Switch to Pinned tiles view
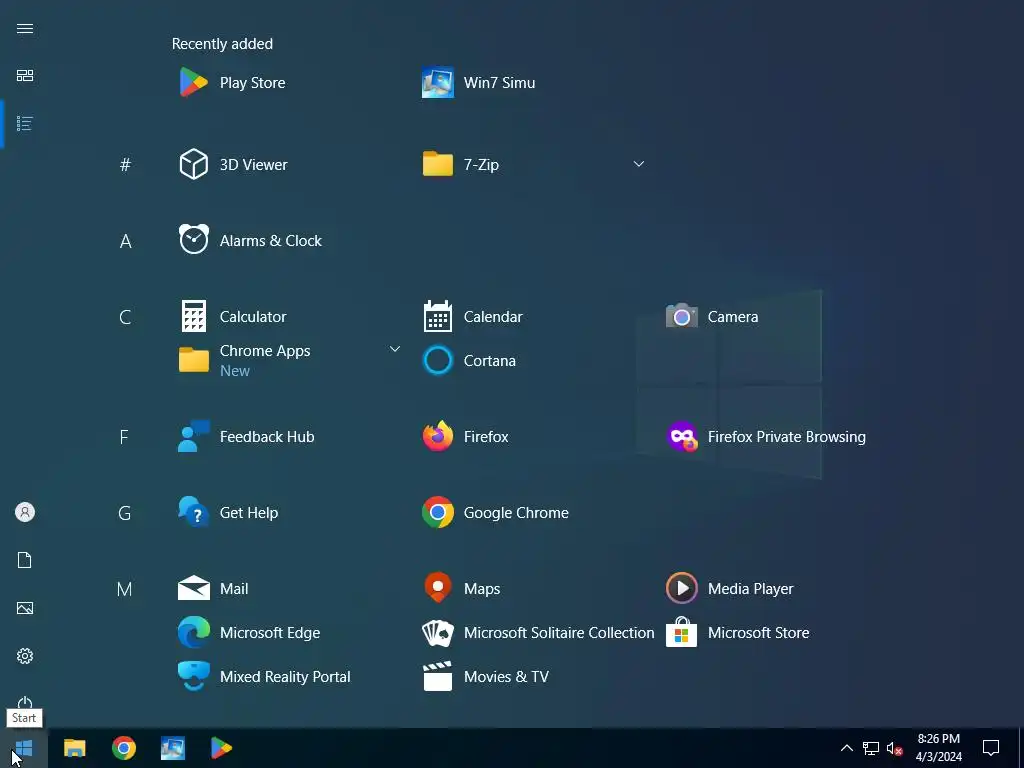1024x768 pixels. click(x=25, y=76)
